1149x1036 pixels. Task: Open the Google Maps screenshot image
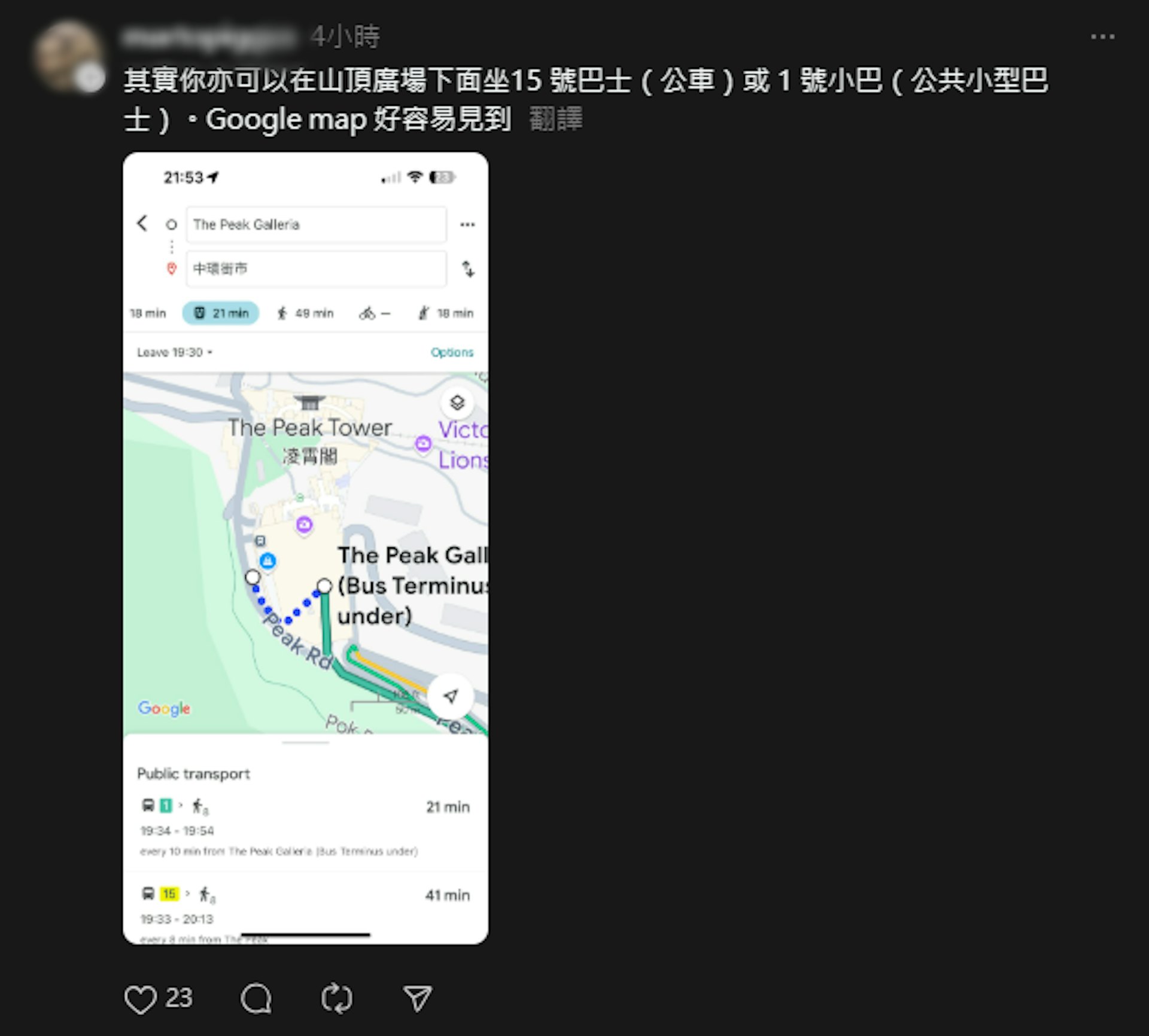coord(305,548)
